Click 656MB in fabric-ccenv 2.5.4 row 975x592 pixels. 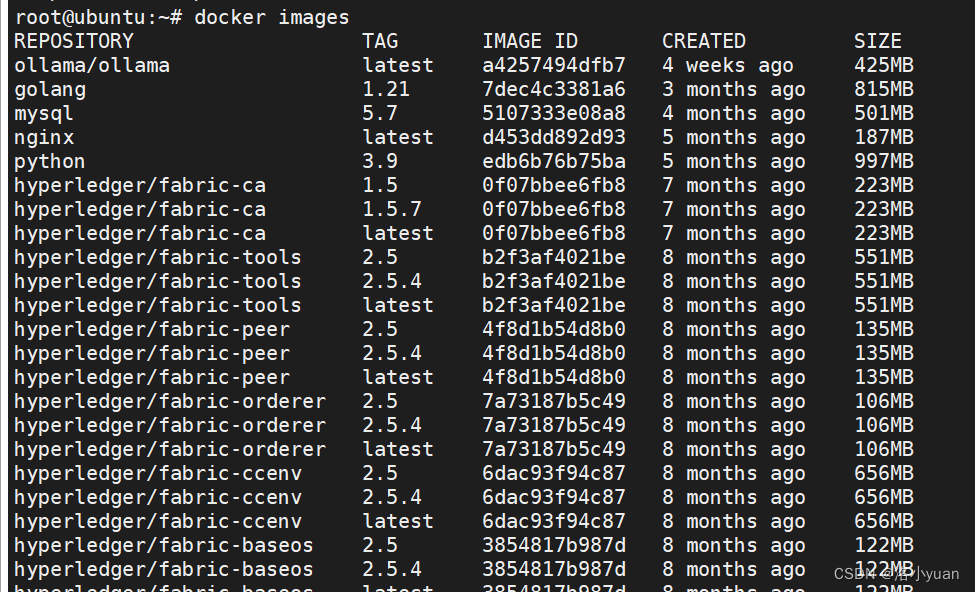click(x=884, y=497)
